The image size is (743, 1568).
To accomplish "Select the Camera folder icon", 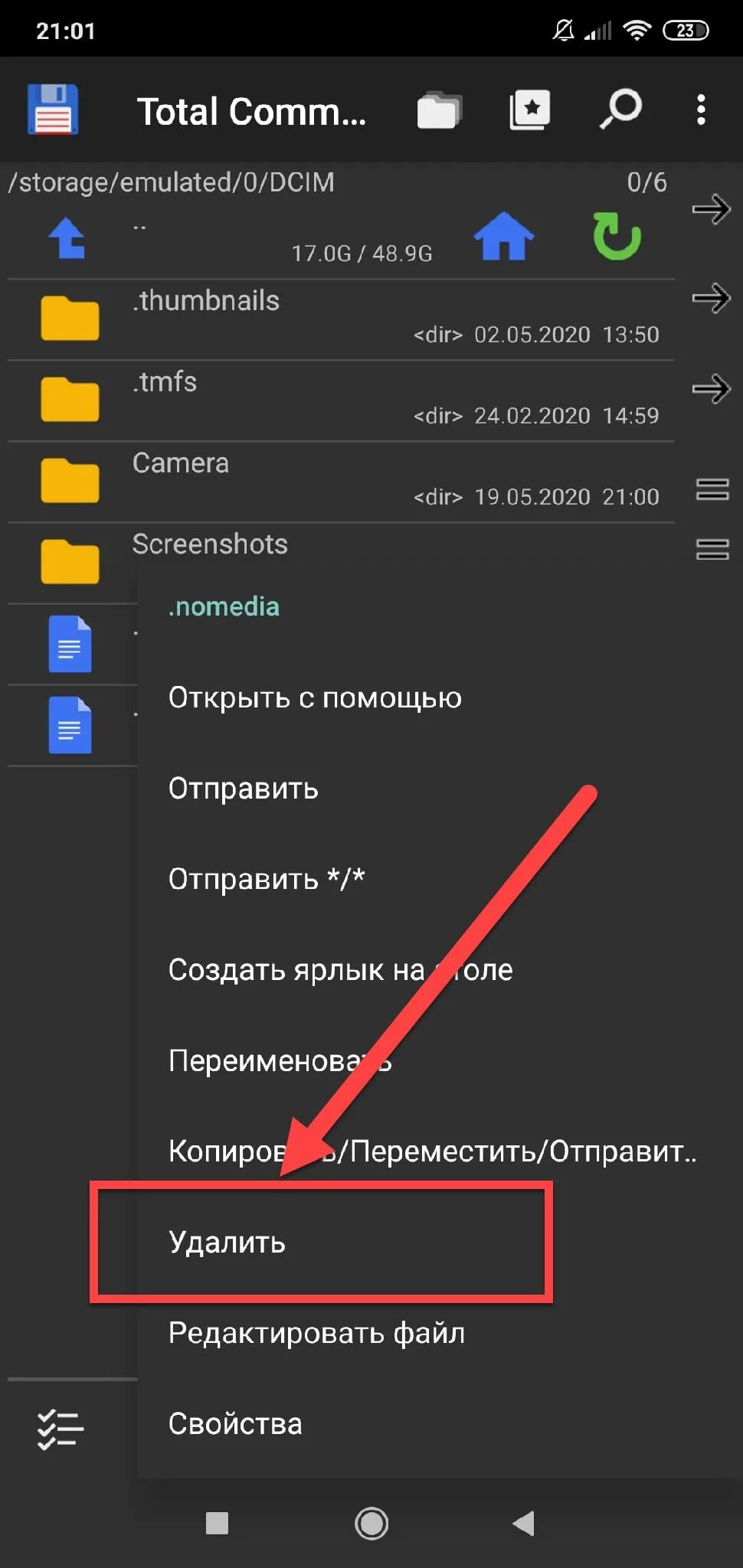I will (x=70, y=481).
